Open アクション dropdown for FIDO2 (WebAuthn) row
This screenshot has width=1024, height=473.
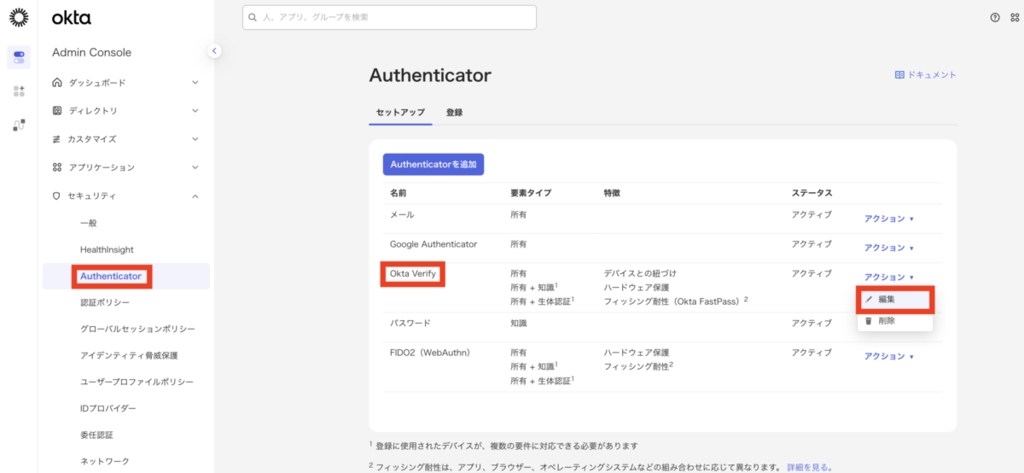[889, 357]
